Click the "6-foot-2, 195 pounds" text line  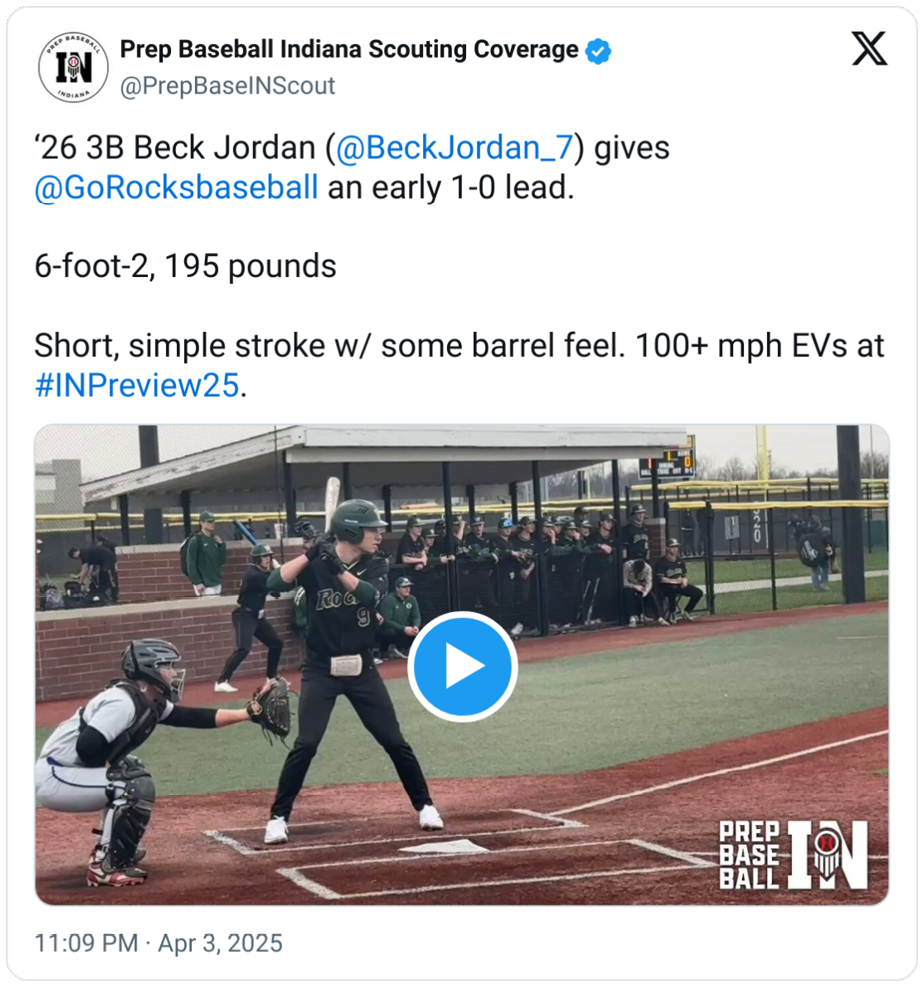click(185, 267)
